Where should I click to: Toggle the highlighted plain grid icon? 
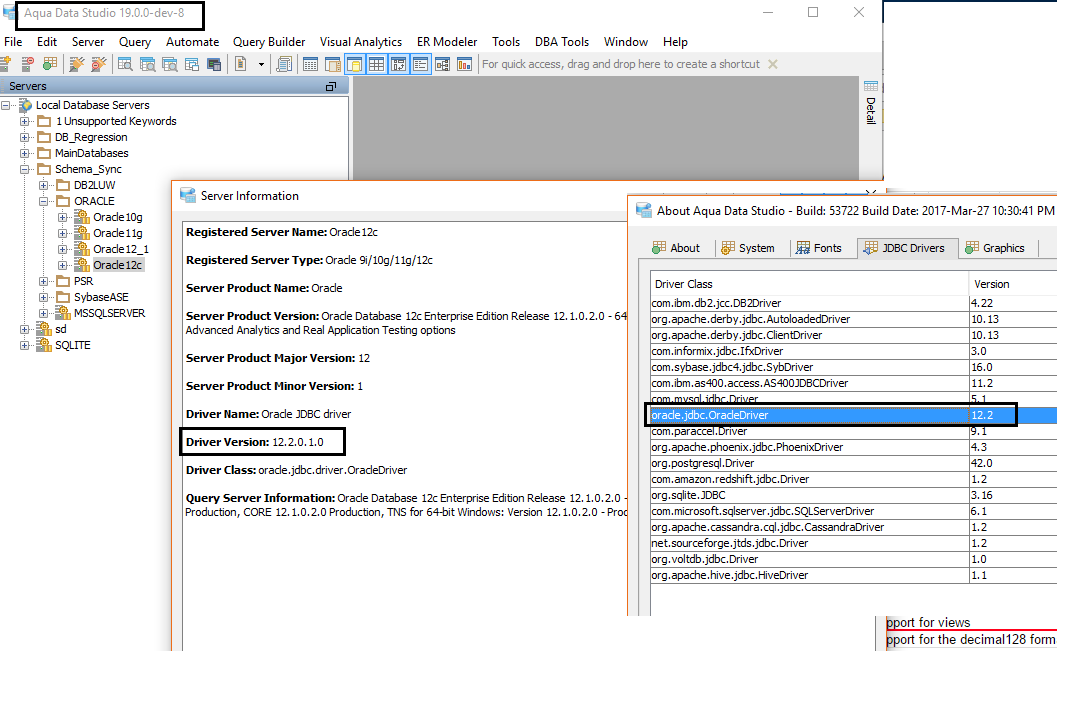[376, 64]
